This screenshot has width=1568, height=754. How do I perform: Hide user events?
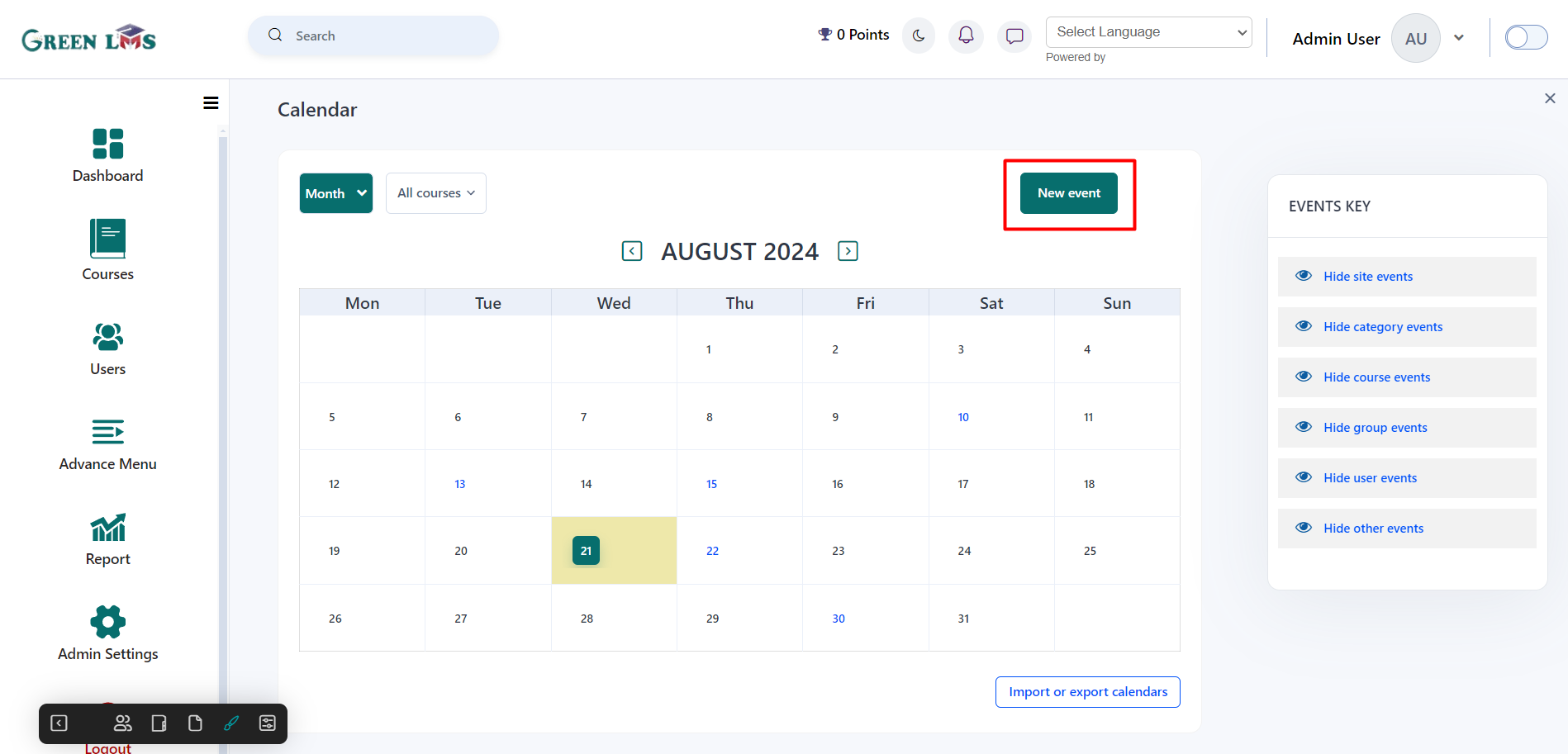[1407, 478]
